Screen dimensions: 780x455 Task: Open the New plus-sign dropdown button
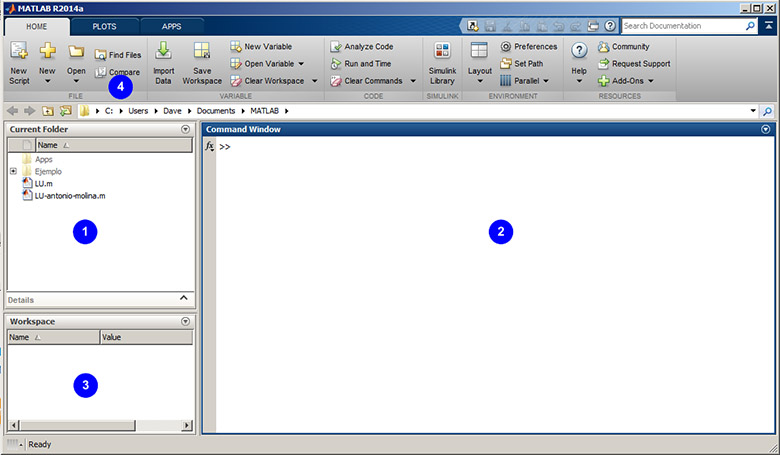[47, 63]
